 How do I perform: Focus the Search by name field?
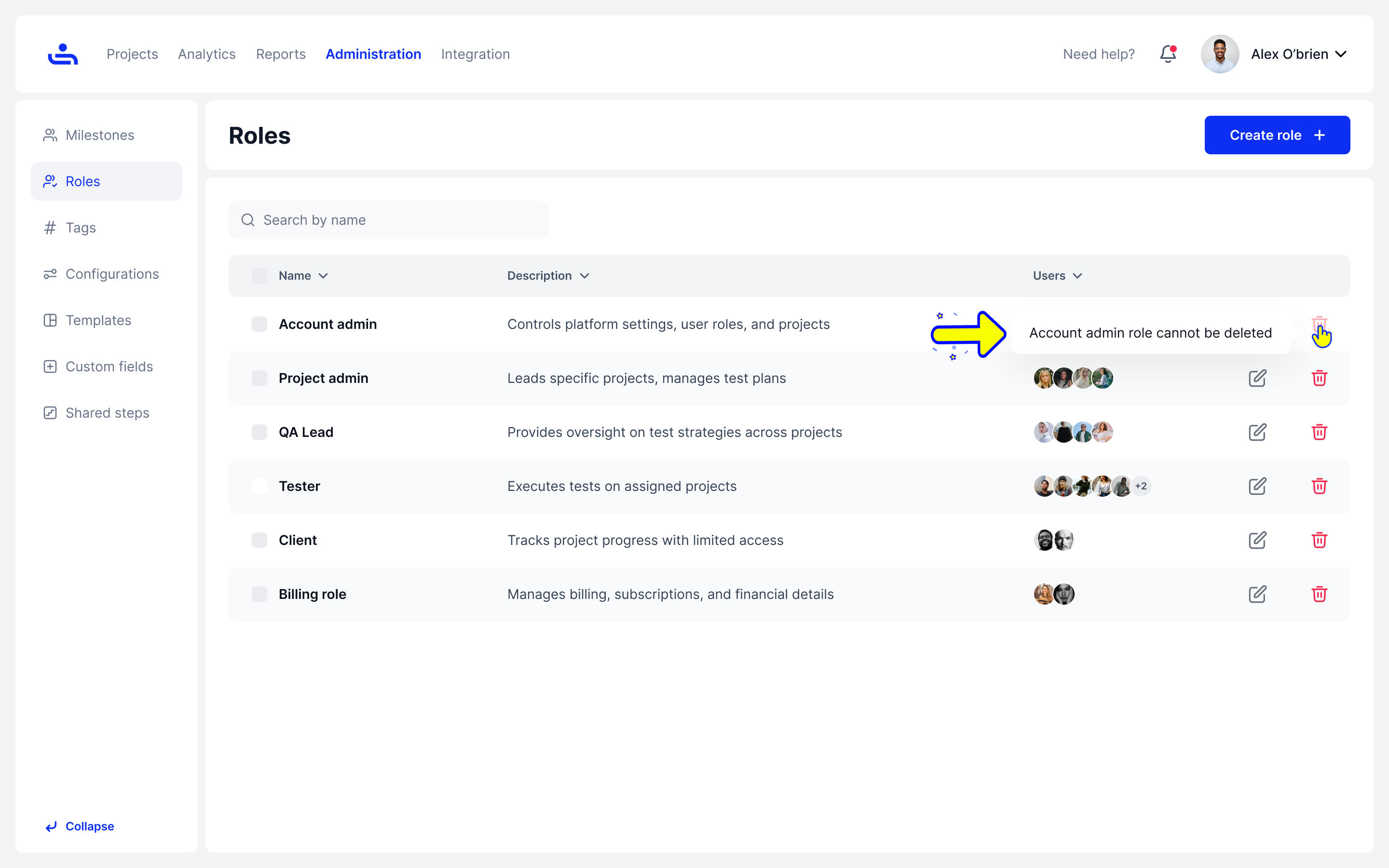pyautogui.click(x=389, y=220)
